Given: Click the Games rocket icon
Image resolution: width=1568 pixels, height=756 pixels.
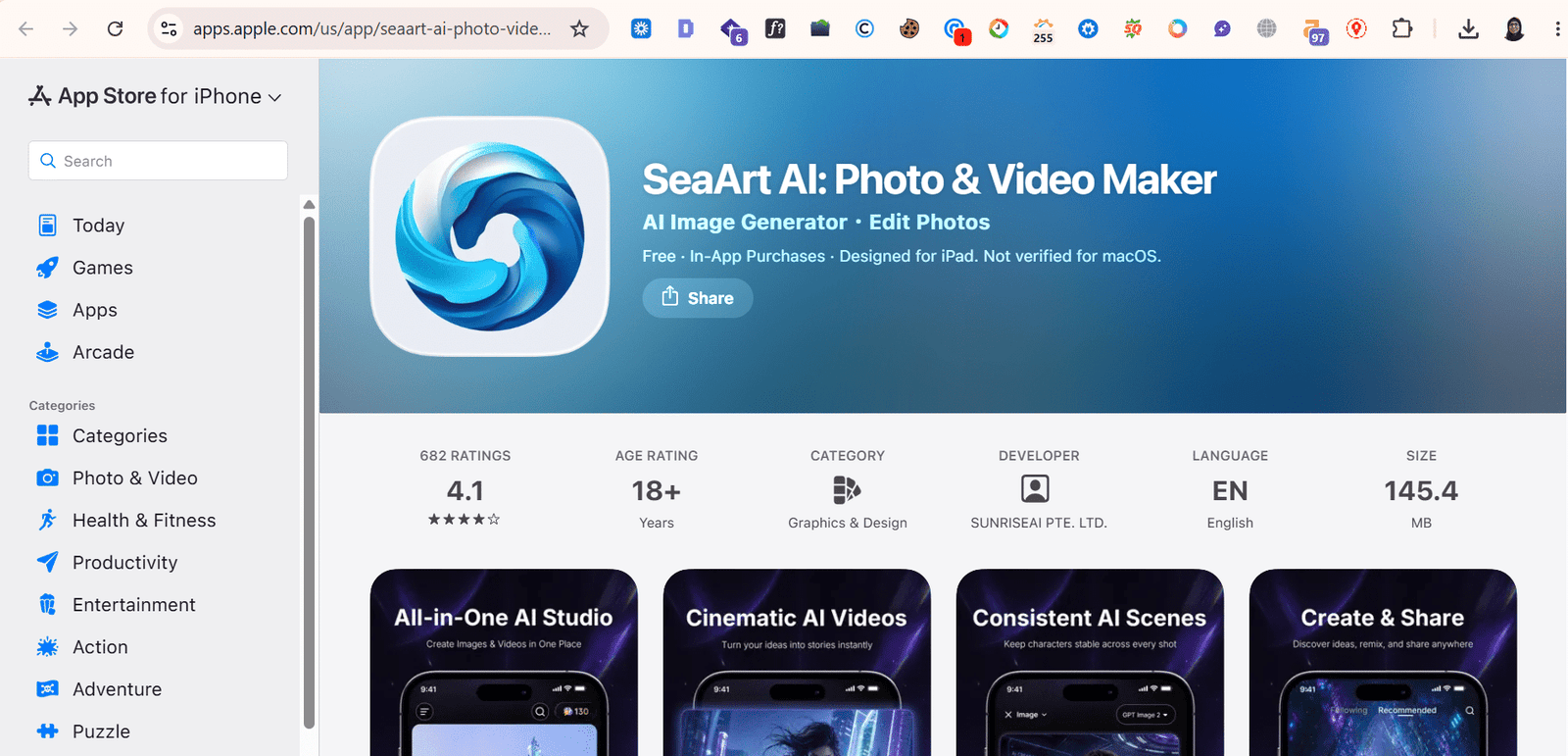Looking at the screenshot, I should [x=47, y=268].
